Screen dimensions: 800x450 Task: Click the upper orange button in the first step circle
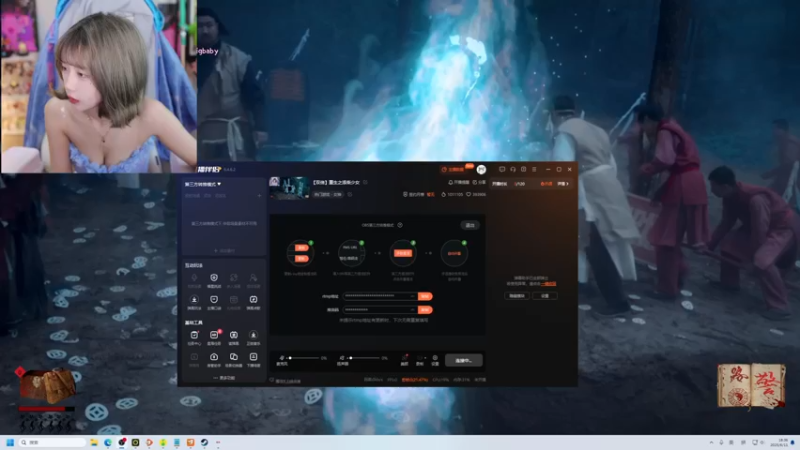pyautogui.click(x=302, y=247)
